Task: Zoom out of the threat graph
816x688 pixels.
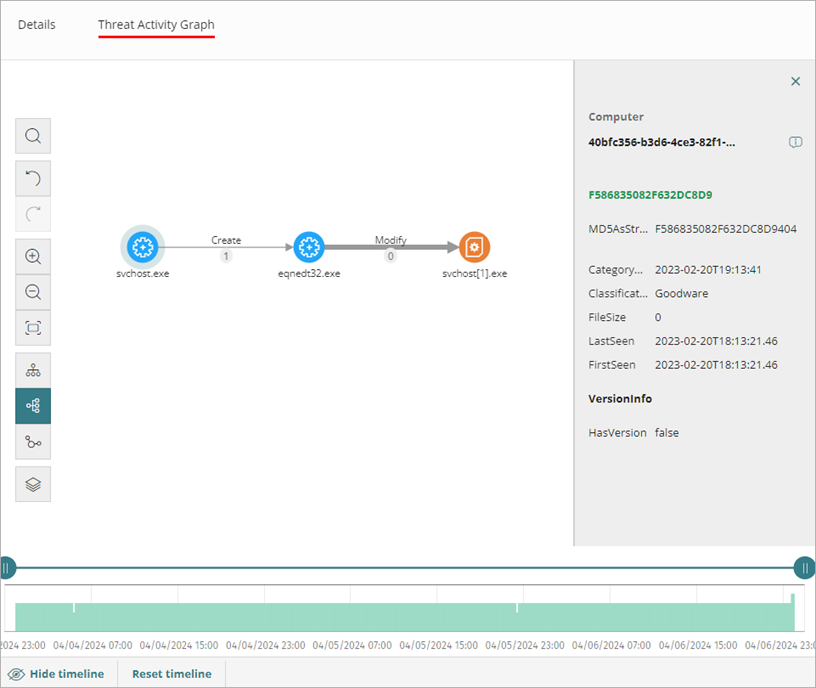Action: [x=33, y=292]
